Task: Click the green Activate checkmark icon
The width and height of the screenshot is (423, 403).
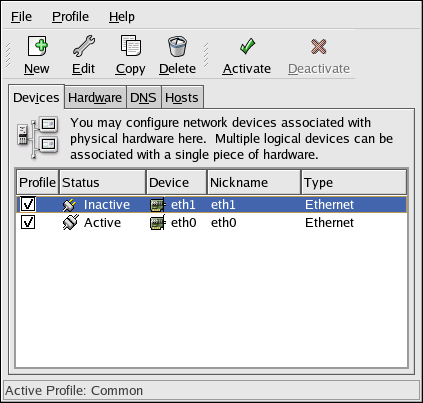Action: pos(247,46)
